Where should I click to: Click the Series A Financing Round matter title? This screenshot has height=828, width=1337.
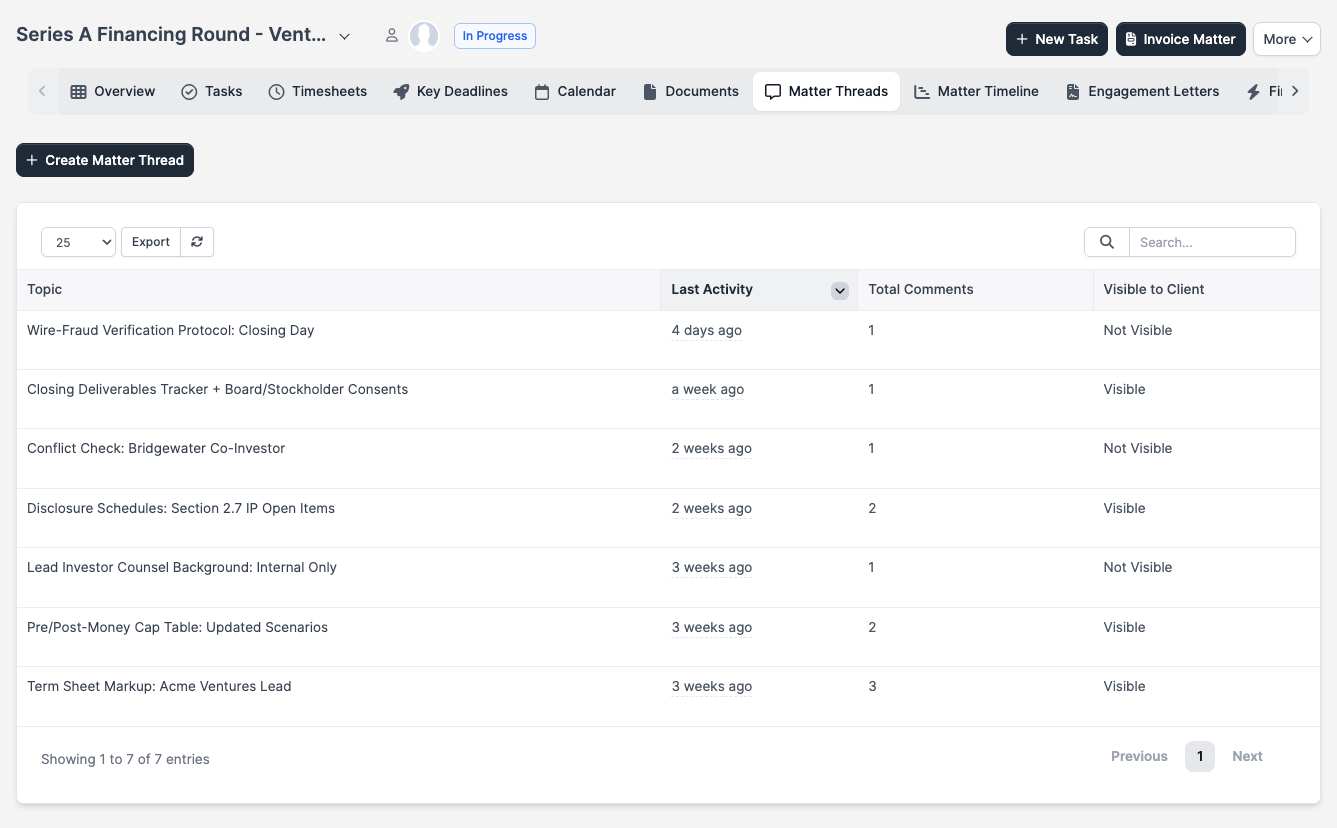171,35
